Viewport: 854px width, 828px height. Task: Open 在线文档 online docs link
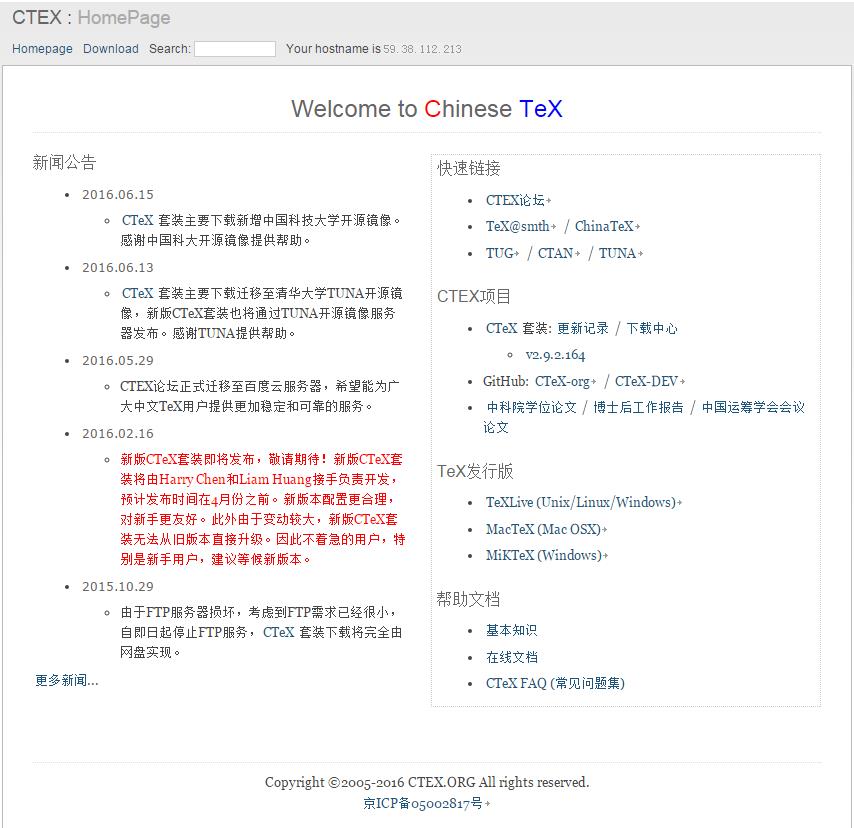(x=511, y=657)
